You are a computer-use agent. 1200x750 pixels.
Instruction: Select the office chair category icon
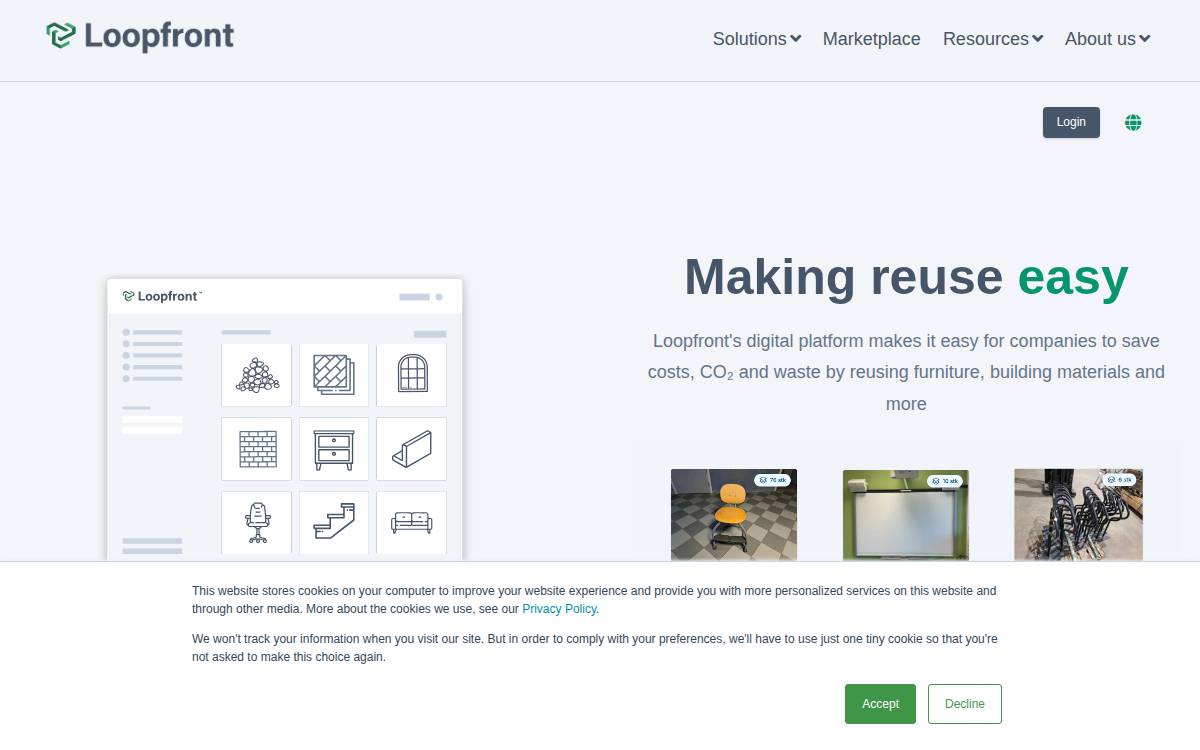point(257,522)
